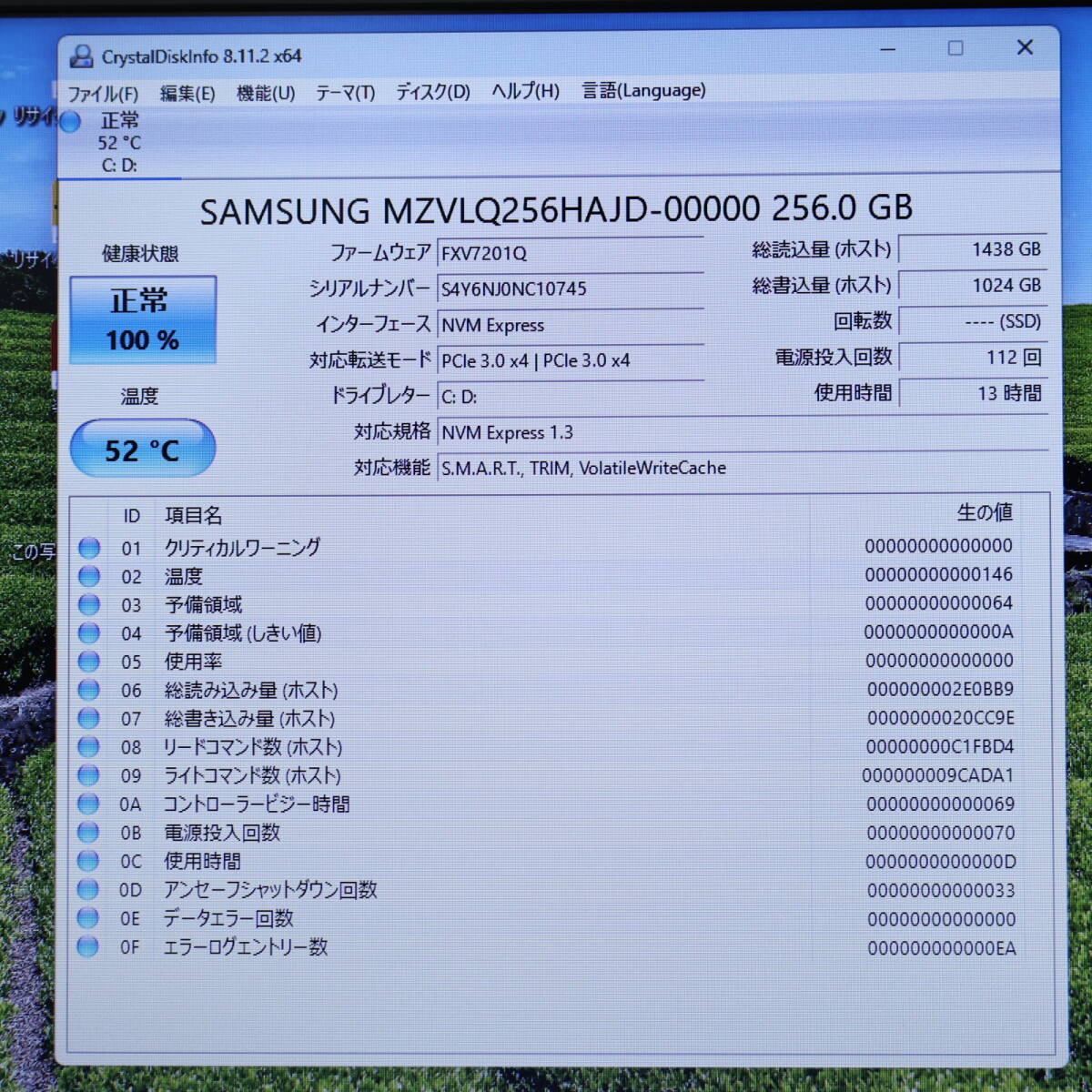Click the 生の値 column header
This screenshot has width=1092, height=1092.
[985, 512]
